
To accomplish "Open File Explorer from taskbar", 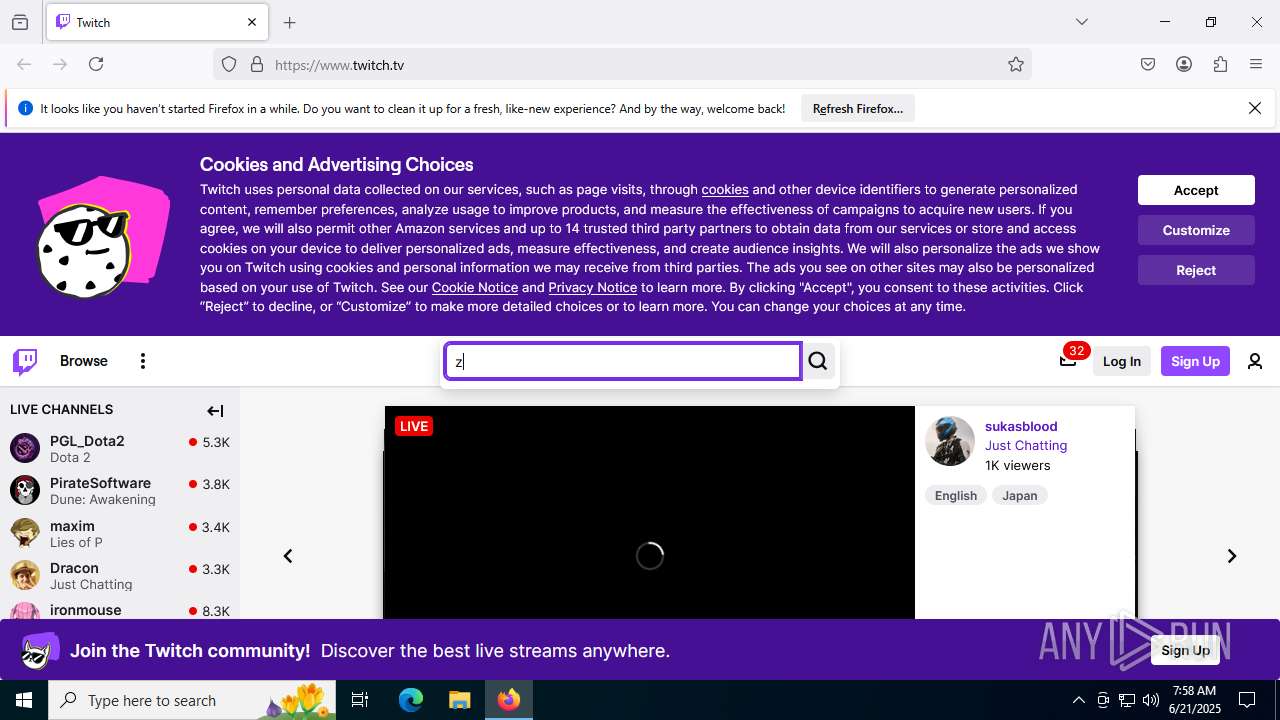I will (459, 700).
